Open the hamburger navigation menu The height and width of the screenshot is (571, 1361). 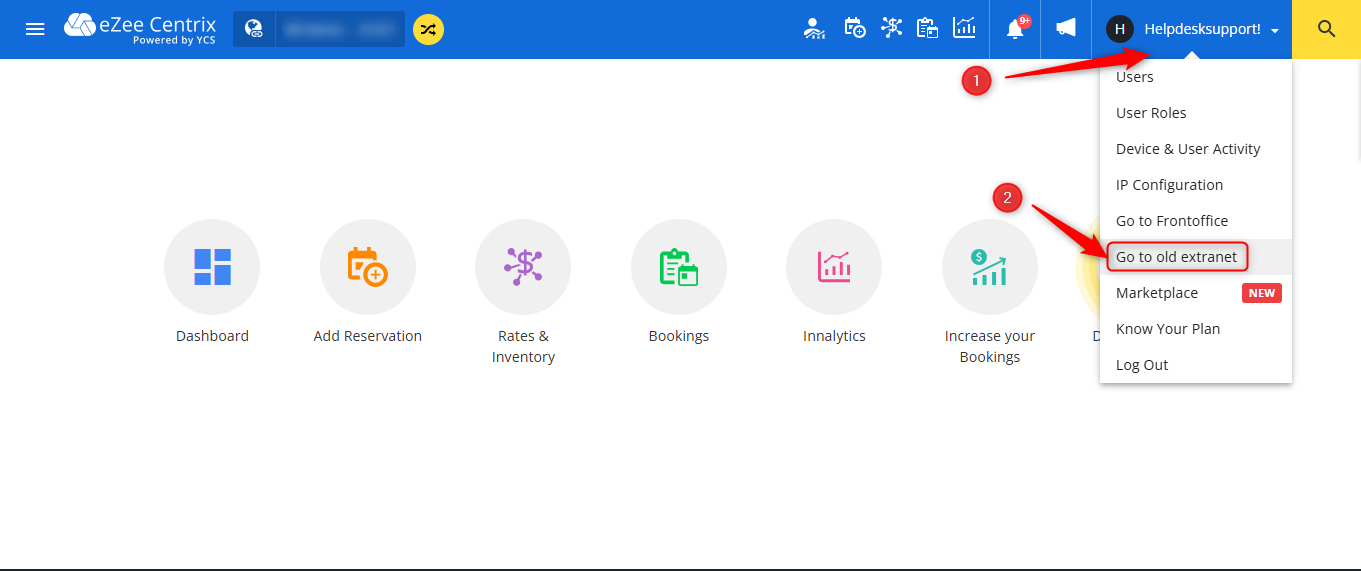click(35, 29)
